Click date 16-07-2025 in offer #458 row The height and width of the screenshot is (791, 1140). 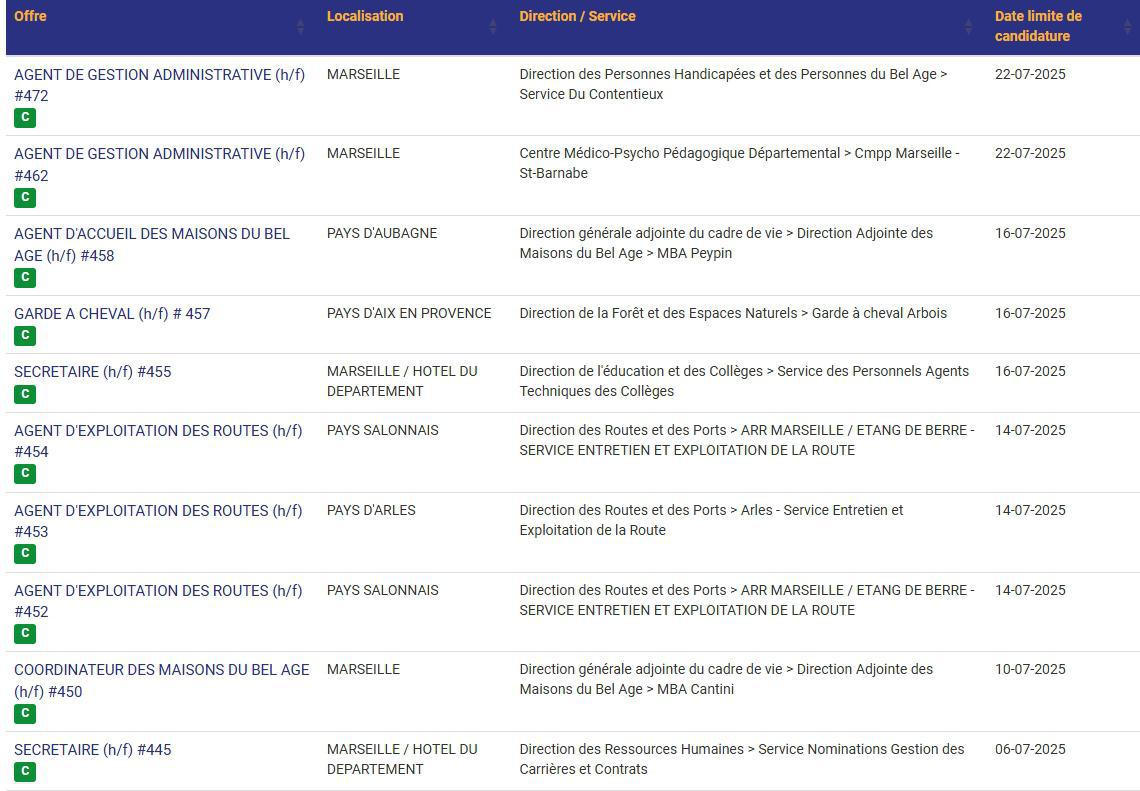[x=1030, y=233]
